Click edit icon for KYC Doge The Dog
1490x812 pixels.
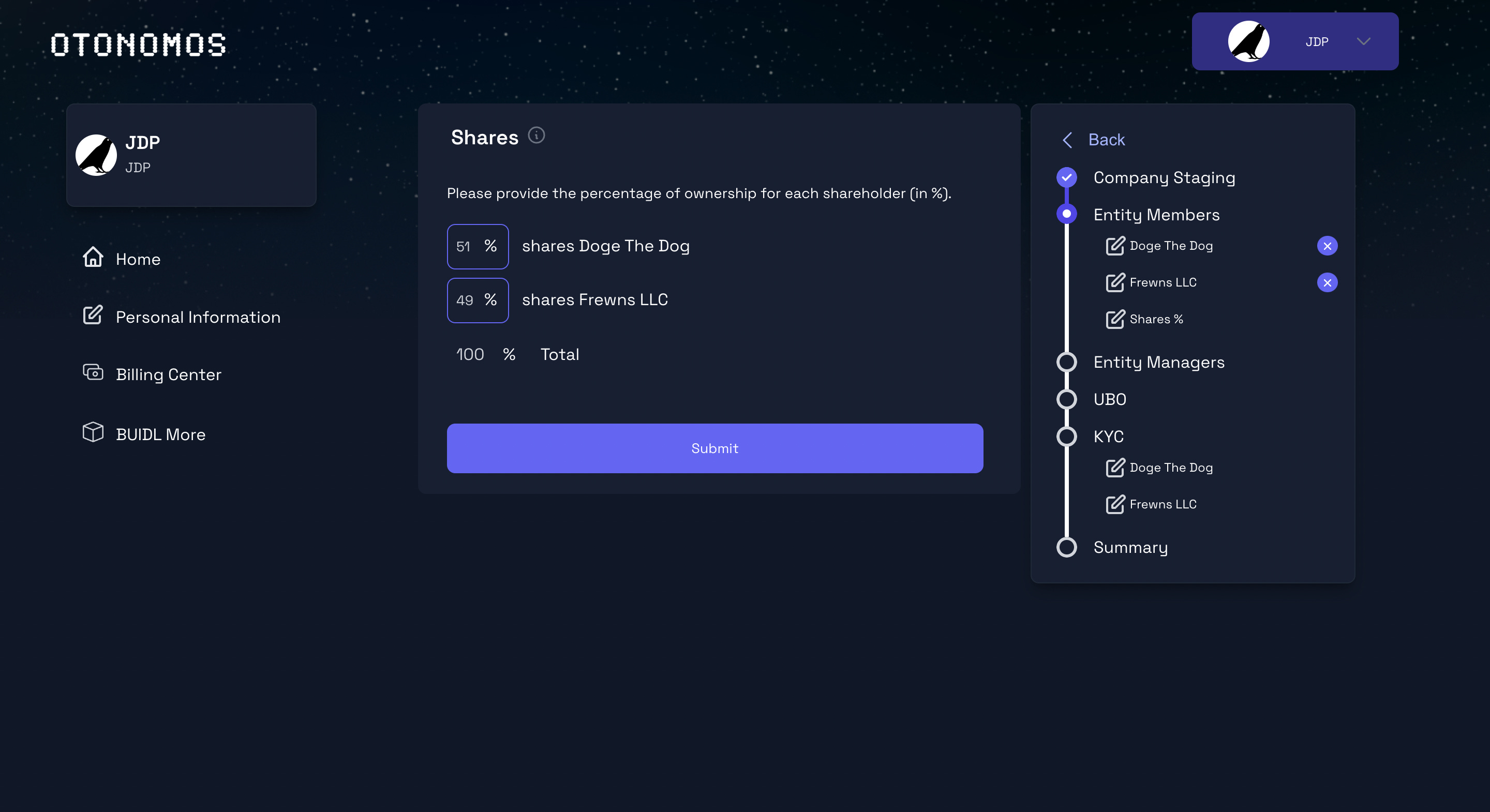pos(1115,468)
